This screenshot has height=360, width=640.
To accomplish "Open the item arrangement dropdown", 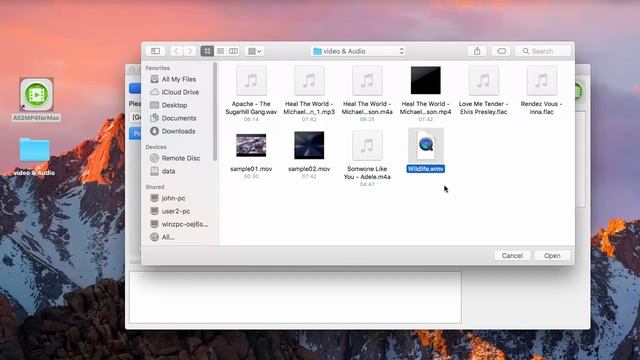I will 255,51.
